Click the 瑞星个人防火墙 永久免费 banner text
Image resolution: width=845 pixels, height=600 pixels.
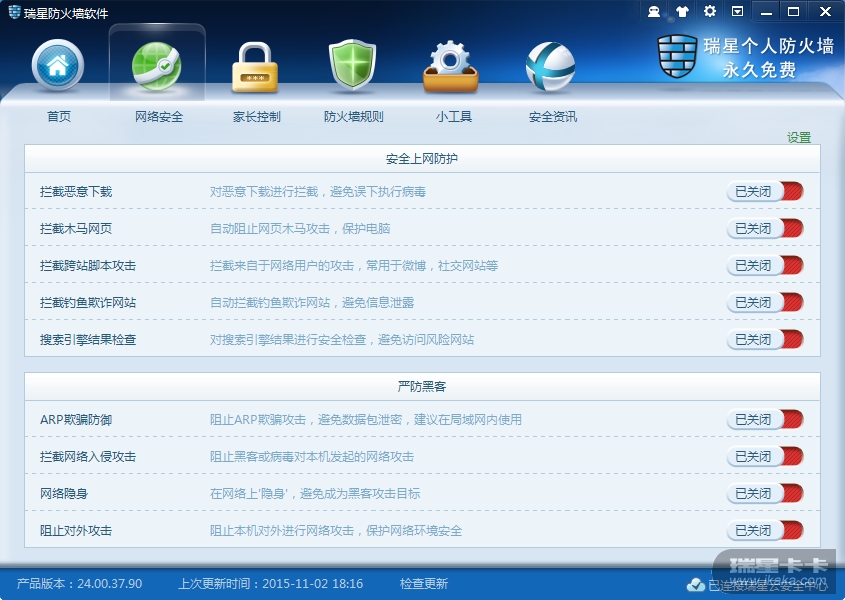(768, 57)
